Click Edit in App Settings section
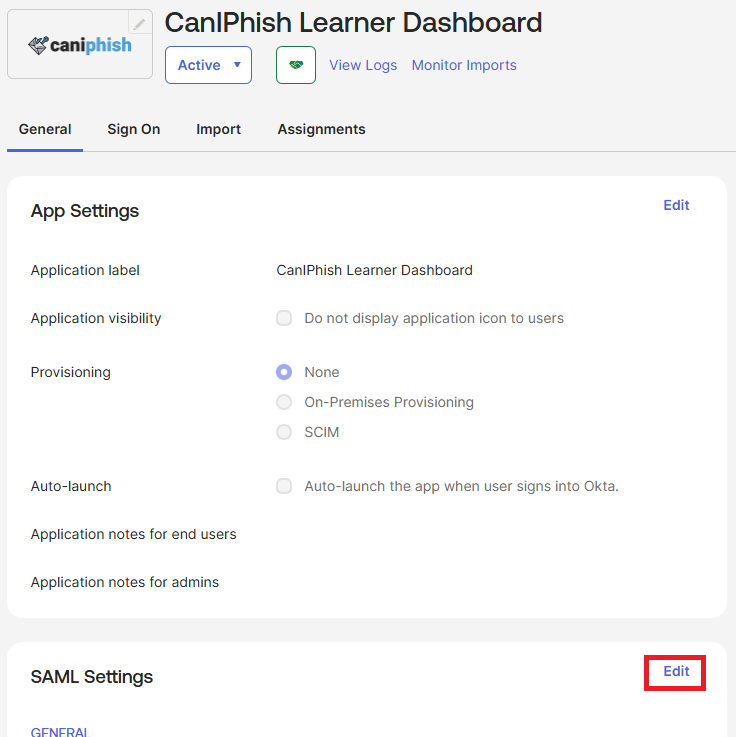736x737 pixels. [676, 205]
